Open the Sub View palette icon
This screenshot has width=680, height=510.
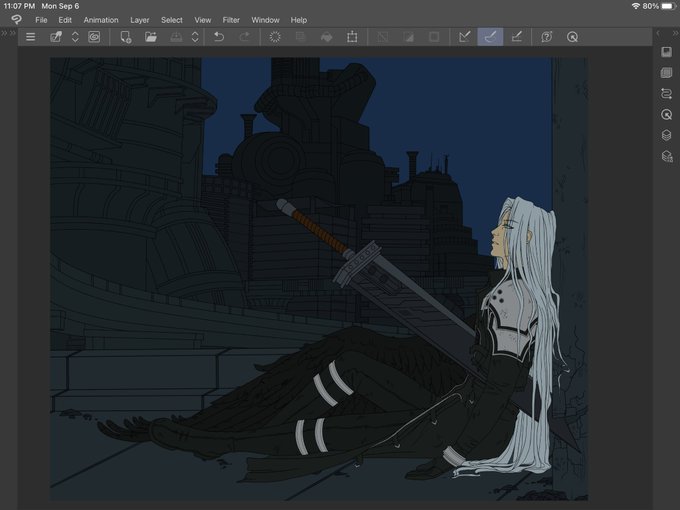[667, 72]
